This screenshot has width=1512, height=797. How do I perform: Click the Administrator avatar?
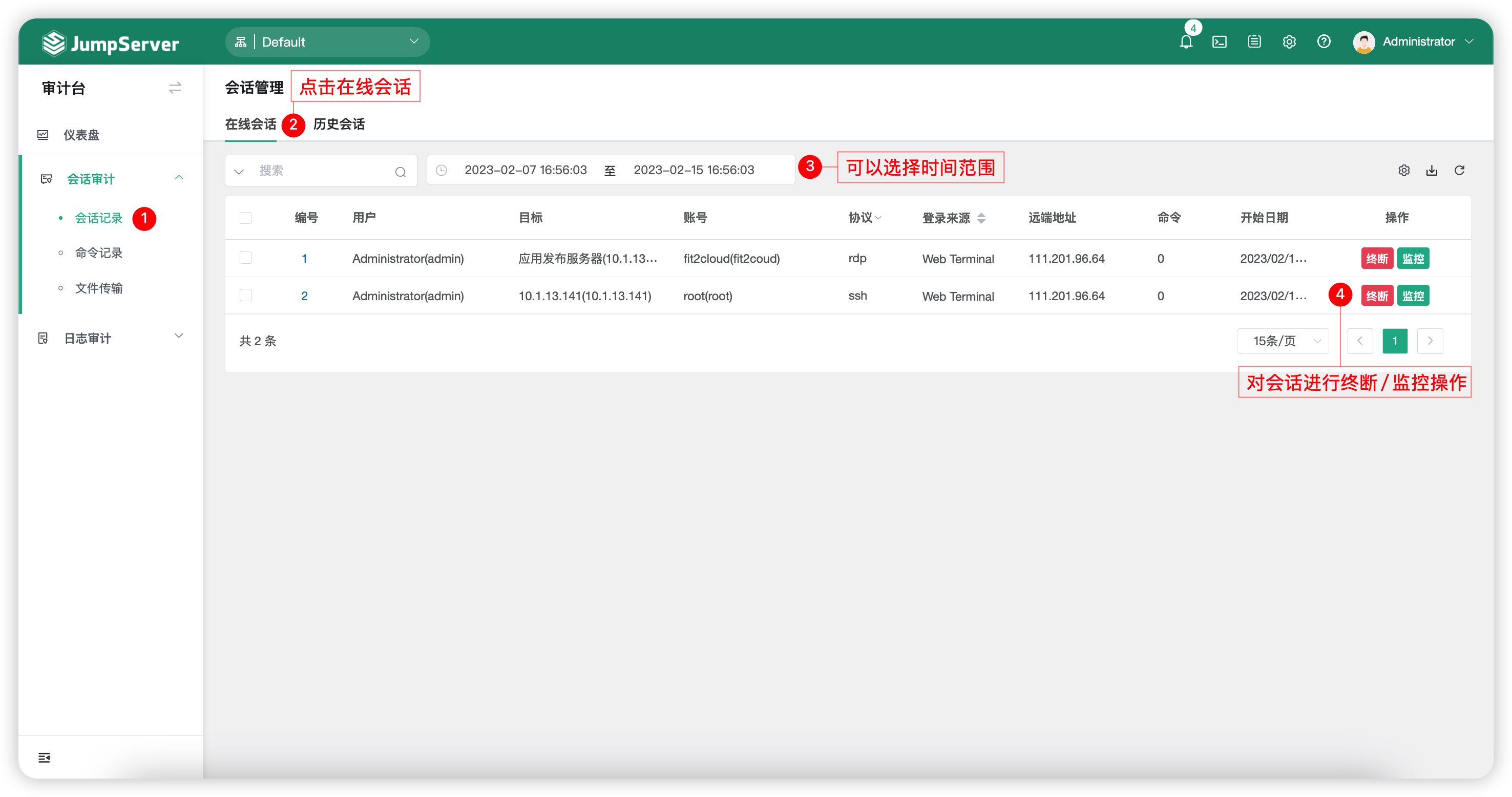pyautogui.click(x=1363, y=41)
